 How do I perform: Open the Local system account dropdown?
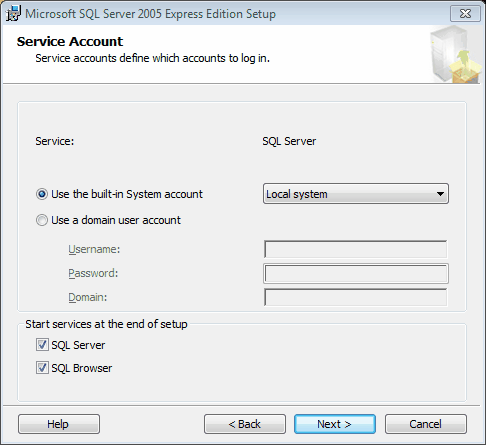pyautogui.click(x=356, y=194)
